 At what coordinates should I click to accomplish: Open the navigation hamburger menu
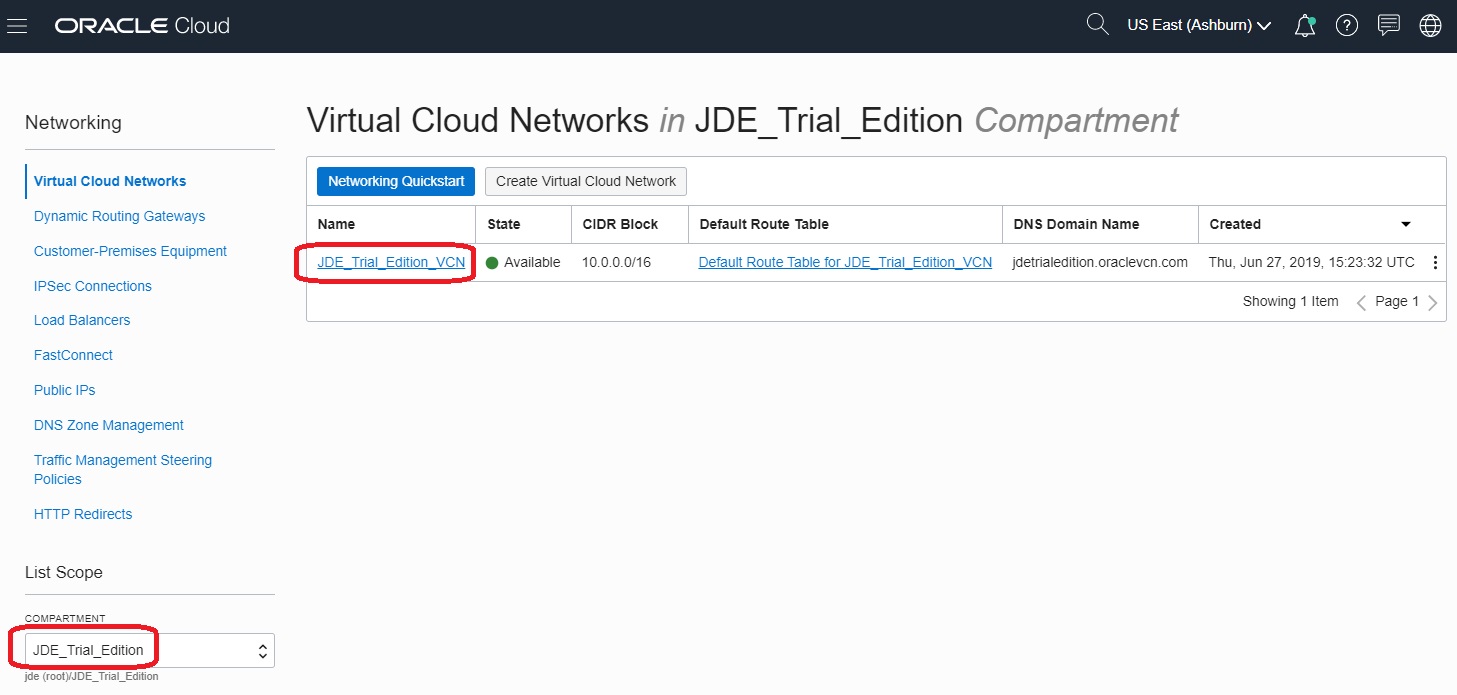point(17,25)
